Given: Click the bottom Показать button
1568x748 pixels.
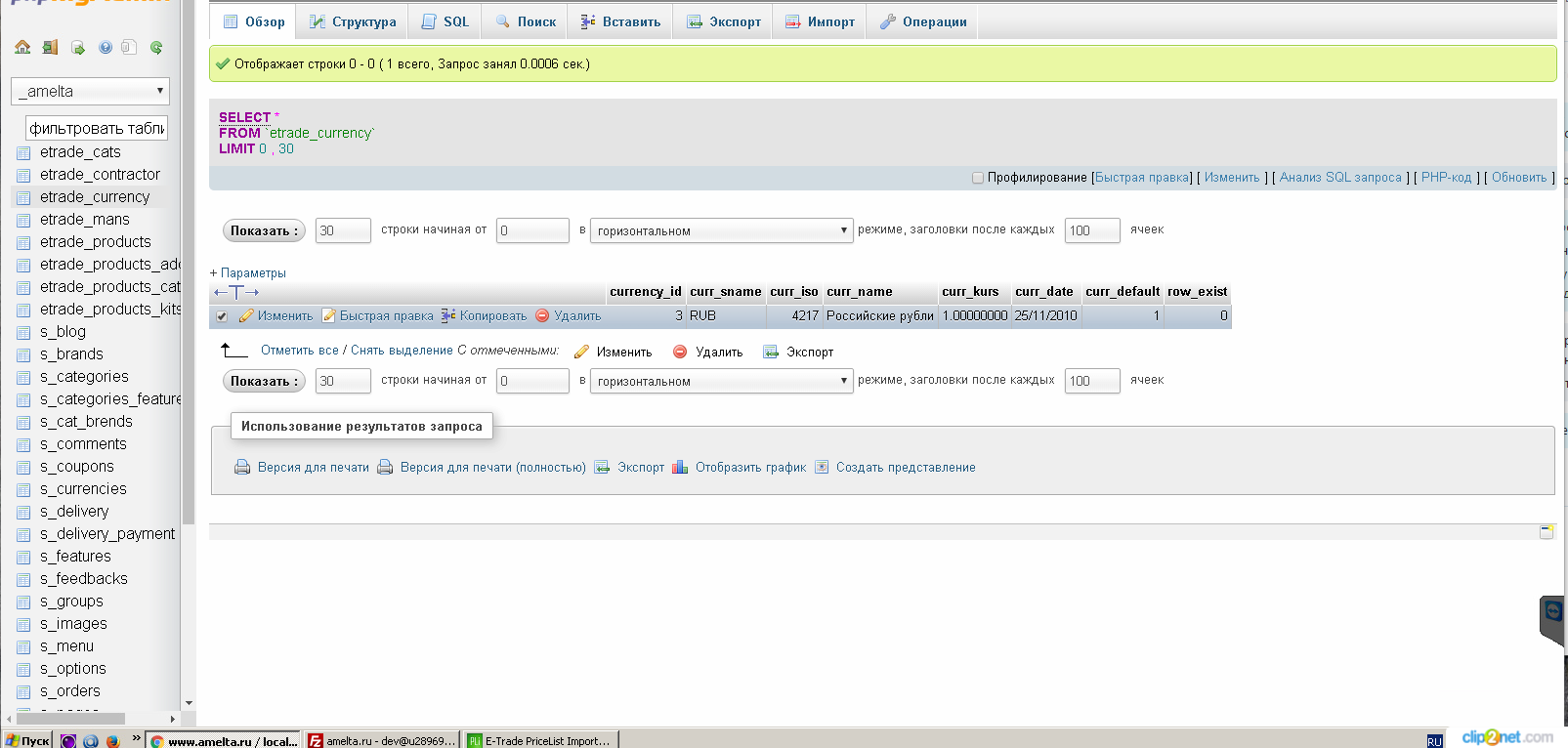Looking at the screenshot, I should [265, 381].
